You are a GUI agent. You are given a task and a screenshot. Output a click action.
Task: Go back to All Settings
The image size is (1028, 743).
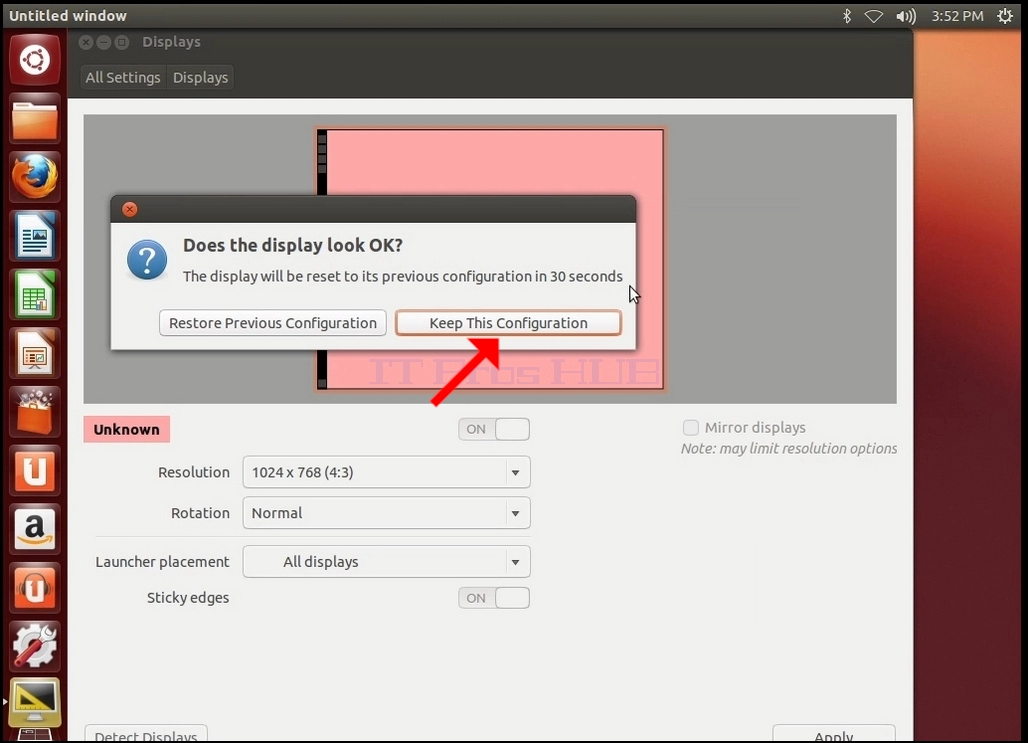pyautogui.click(x=123, y=77)
